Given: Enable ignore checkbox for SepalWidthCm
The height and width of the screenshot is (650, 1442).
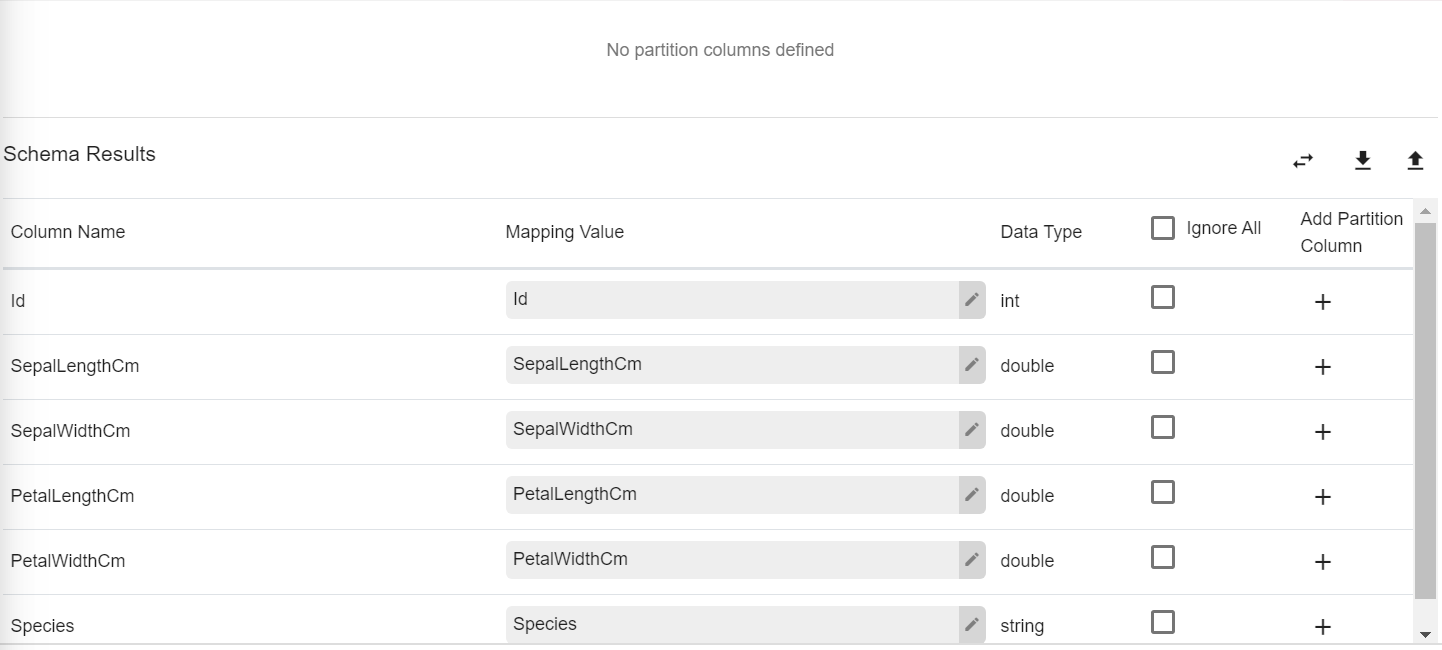Looking at the screenshot, I should click(x=1162, y=427).
